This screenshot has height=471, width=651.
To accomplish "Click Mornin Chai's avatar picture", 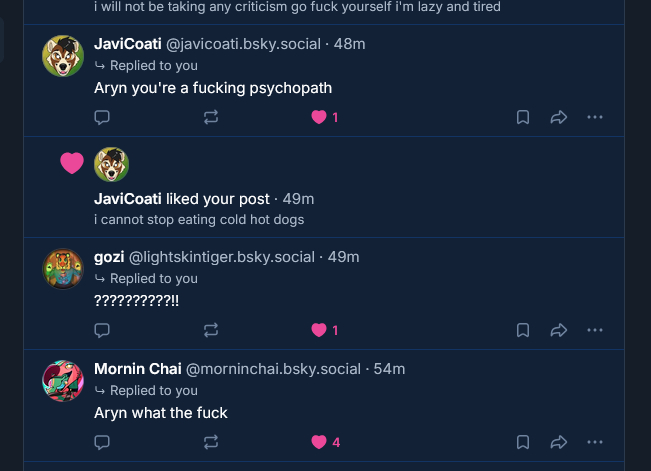I will (x=62, y=381).
